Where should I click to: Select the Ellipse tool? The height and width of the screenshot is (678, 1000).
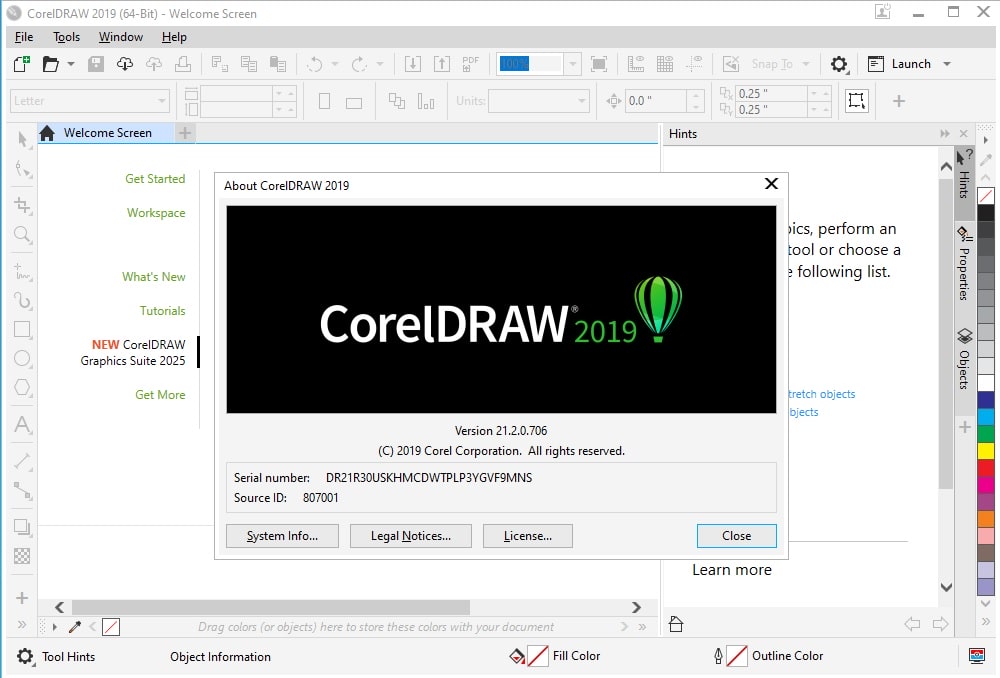[21, 358]
